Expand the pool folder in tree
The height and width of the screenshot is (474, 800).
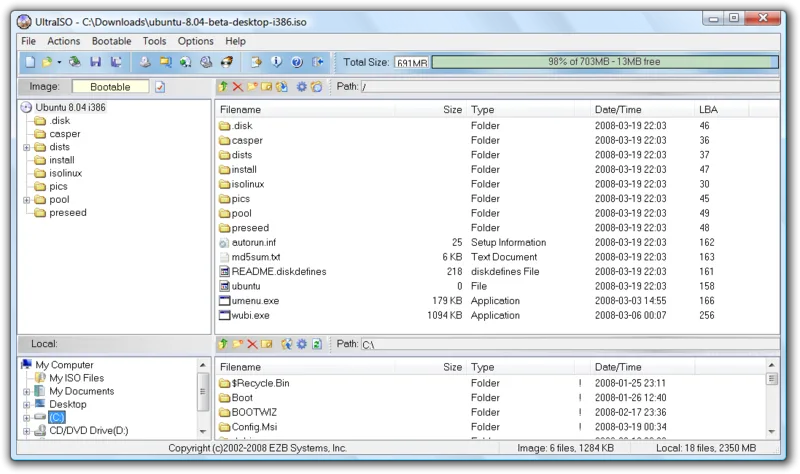pyautogui.click(x=27, y=200)
